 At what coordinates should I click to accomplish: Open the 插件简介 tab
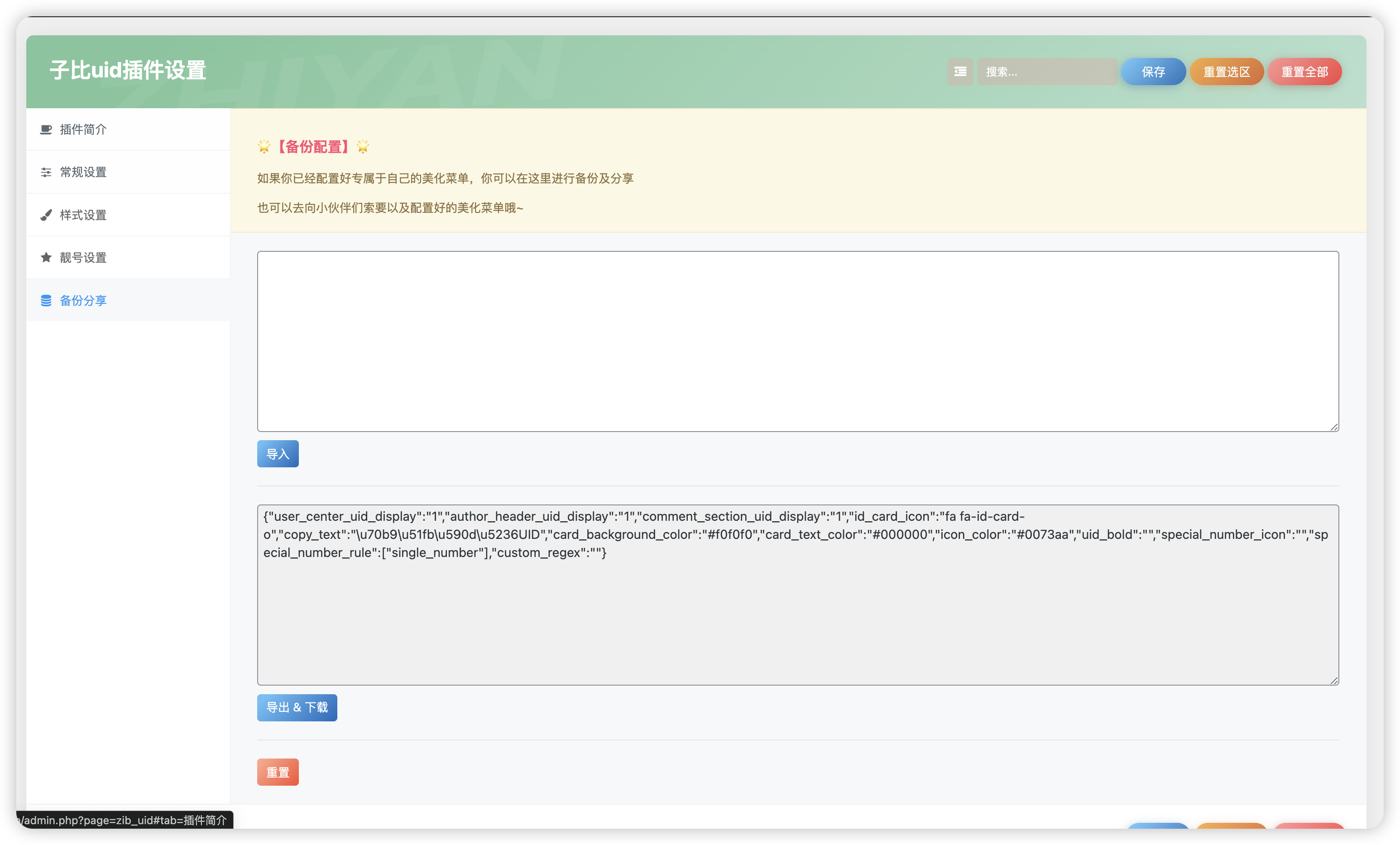click(x=83, y=130)
